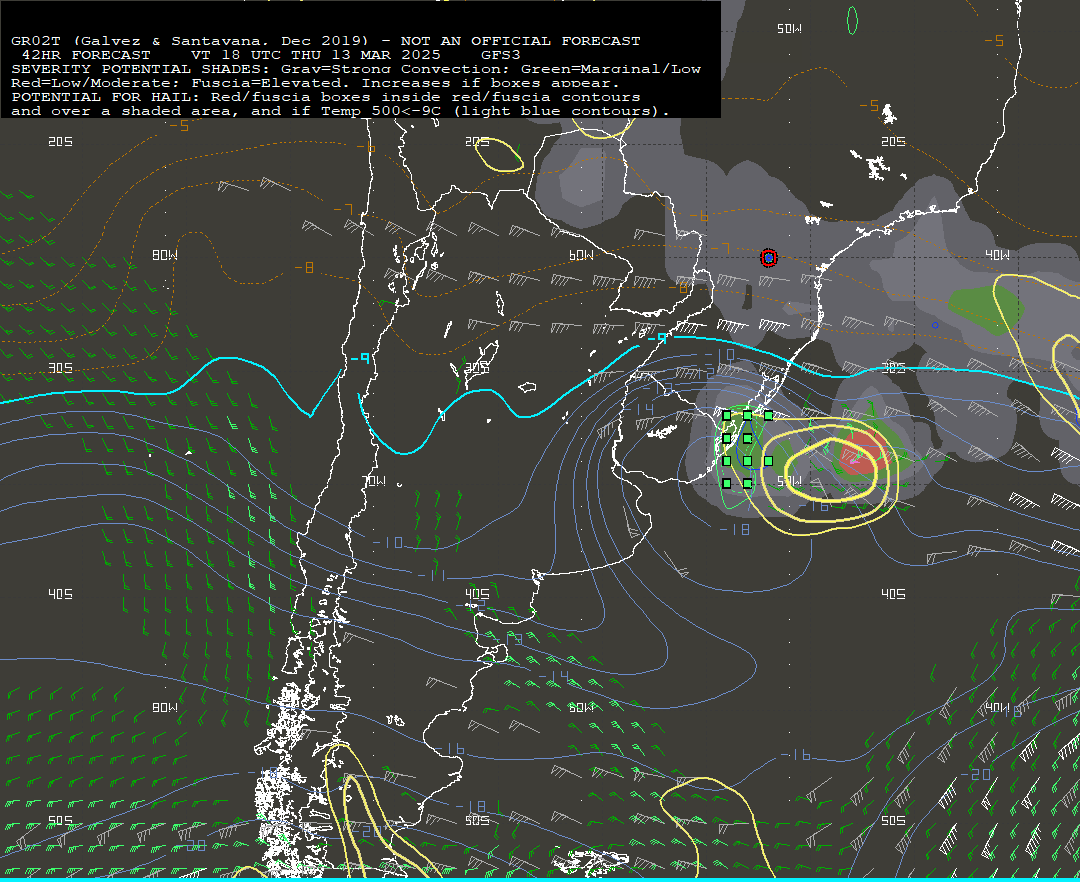This screenshot has width=1080, height=882.
Task: Click "POTENTIAL FOR HAIL:" in the legend
Action: tap(106, 97)
